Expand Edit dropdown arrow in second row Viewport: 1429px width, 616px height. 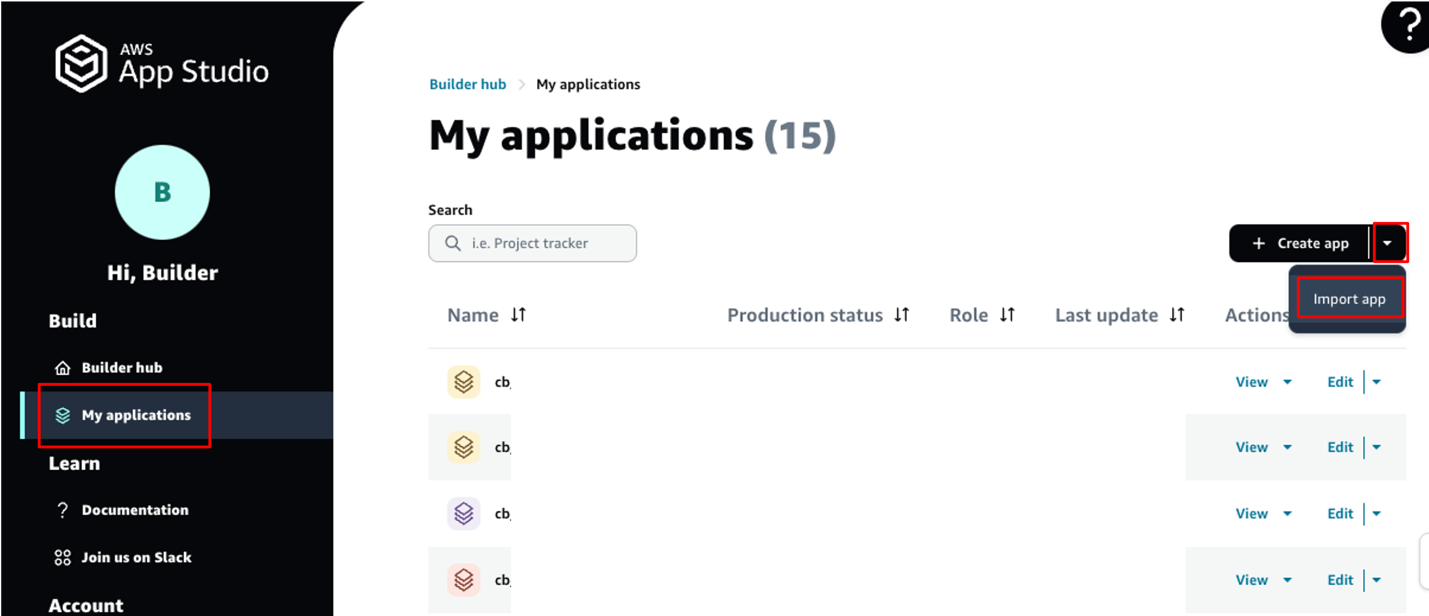click(x=1377, y=448)
